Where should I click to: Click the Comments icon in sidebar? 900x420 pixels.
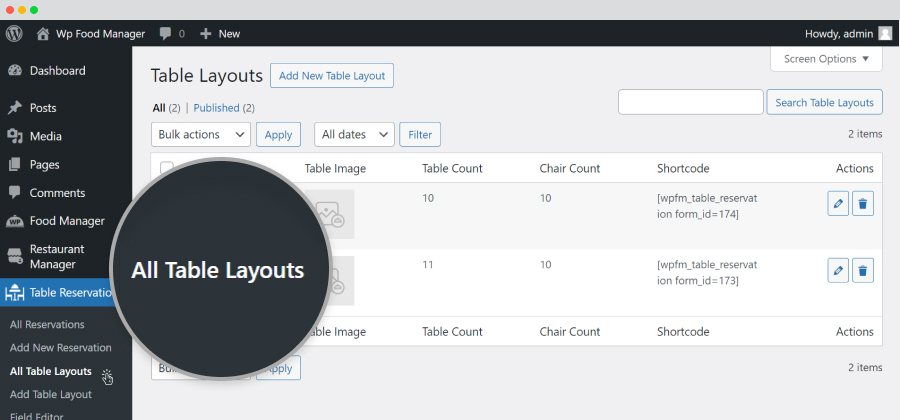pyautogui.click(x=14, y=193)
